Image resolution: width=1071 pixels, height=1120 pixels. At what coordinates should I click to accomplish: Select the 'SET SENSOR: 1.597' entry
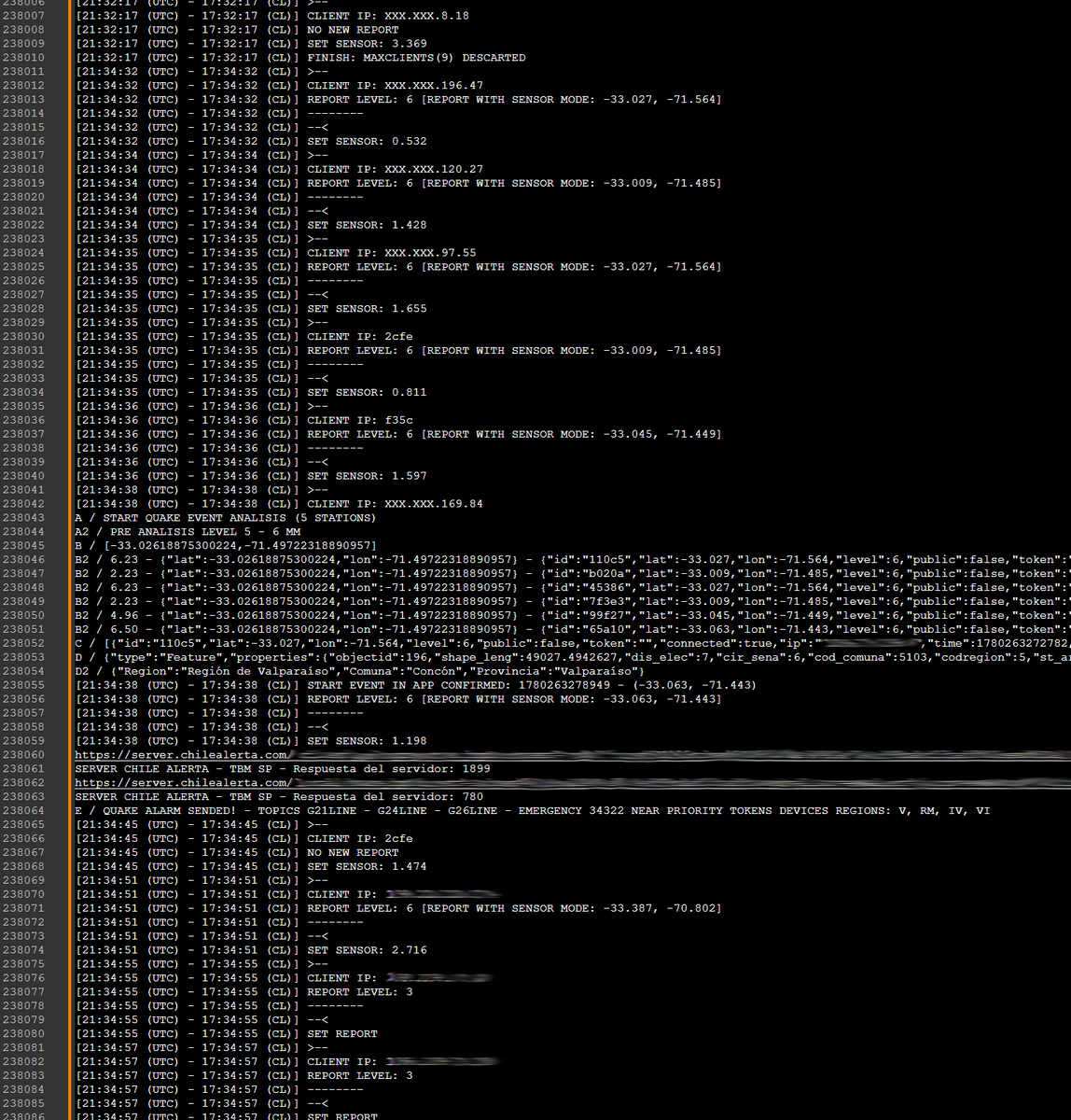click(x=367, y=476)
